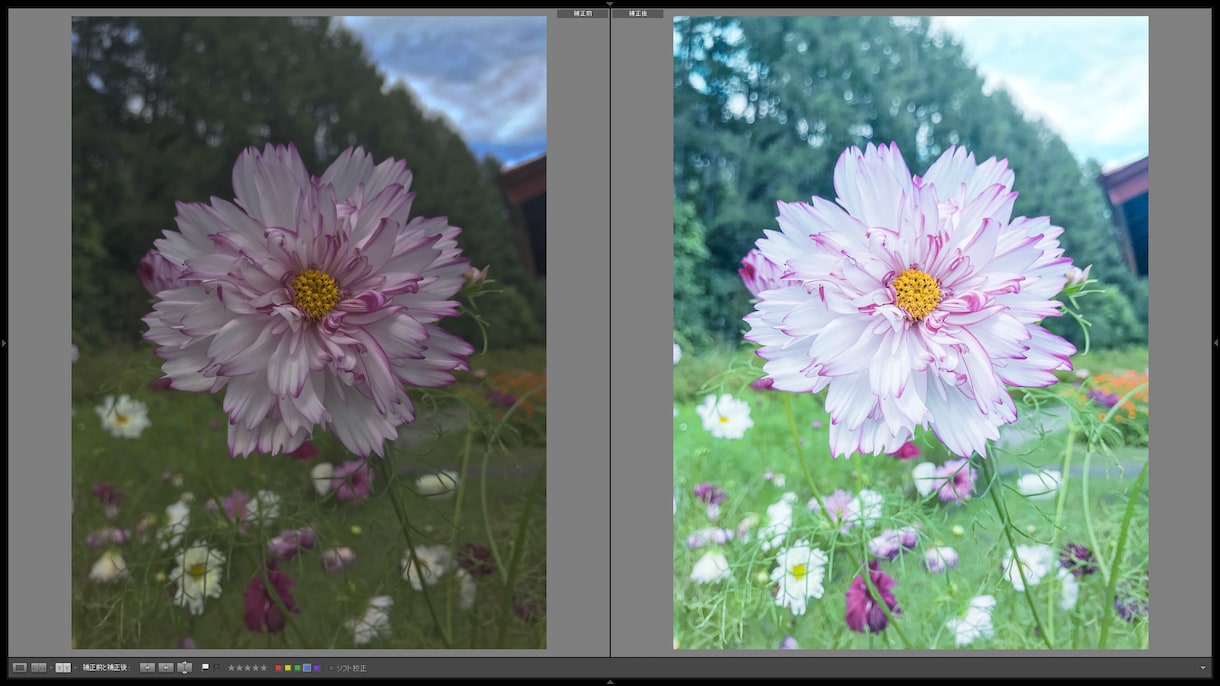1220x686 pixels.
Task: Set white pick flag
Action: (205, 667)
